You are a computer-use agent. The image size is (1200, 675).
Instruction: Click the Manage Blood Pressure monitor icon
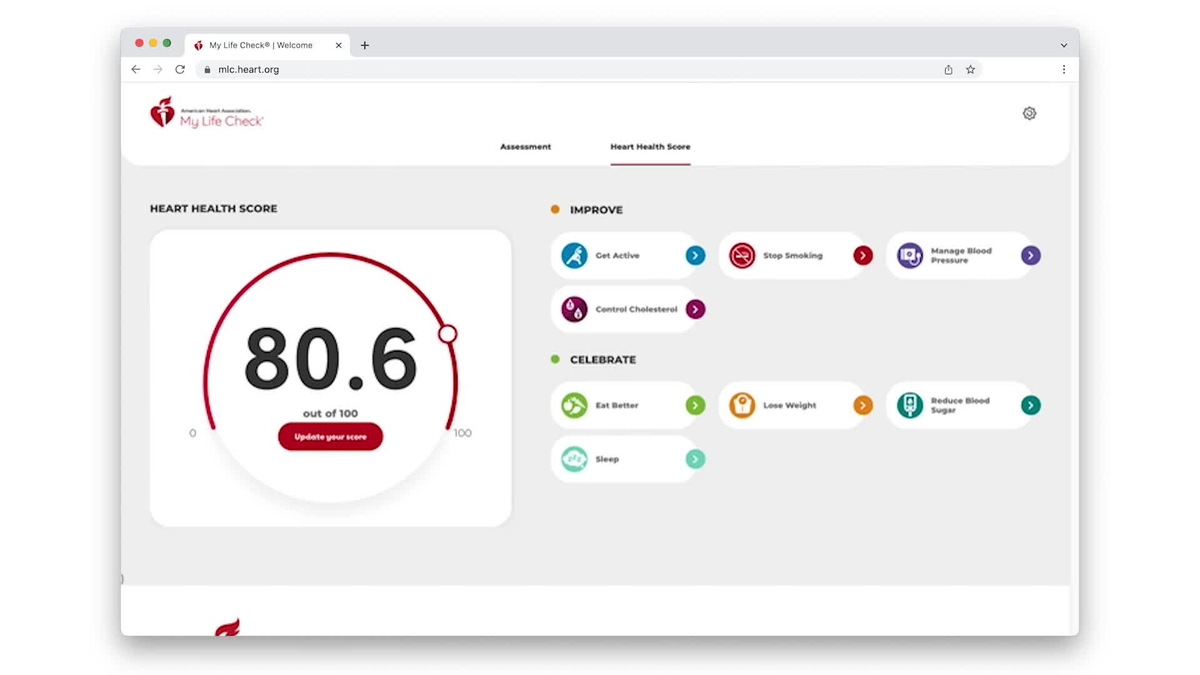(910, 255)
